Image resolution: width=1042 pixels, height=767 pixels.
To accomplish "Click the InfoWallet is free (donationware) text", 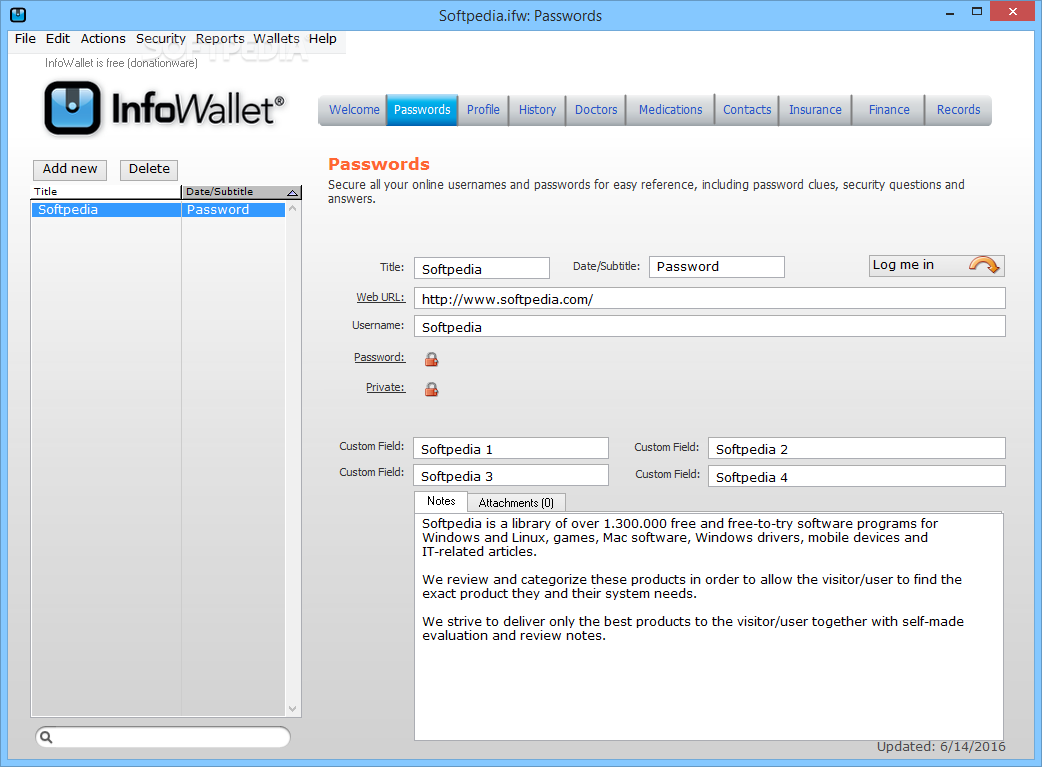I will pos(121,63).
